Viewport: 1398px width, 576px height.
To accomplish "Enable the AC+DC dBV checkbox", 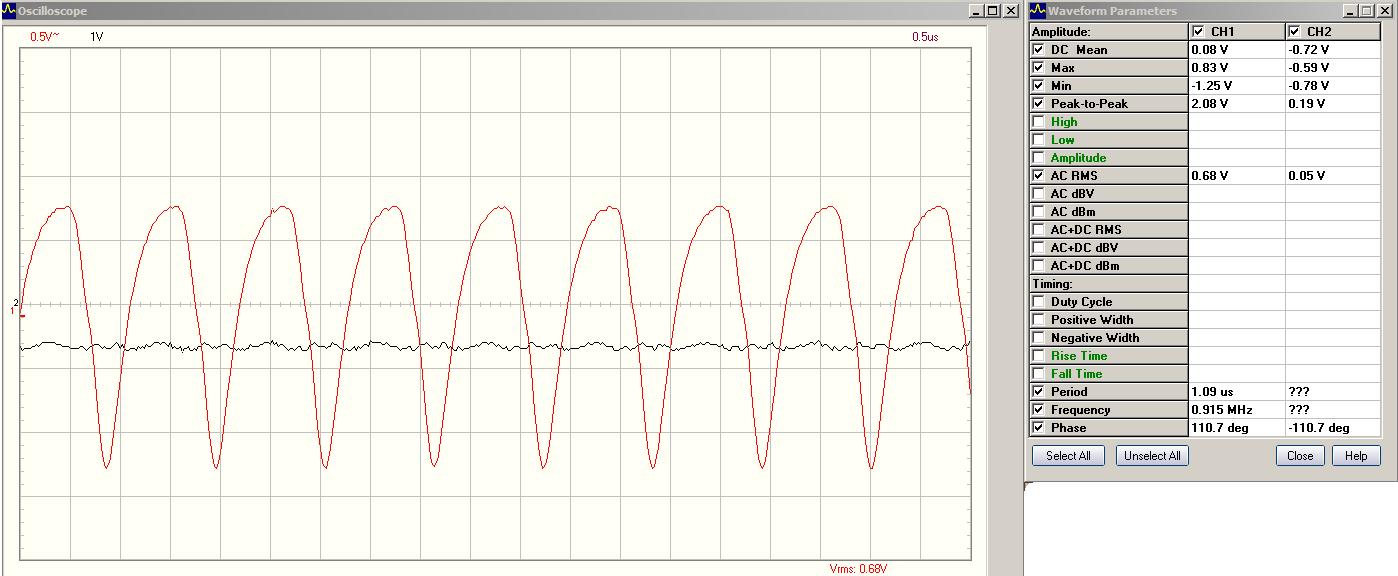I will pos(1037,247).
